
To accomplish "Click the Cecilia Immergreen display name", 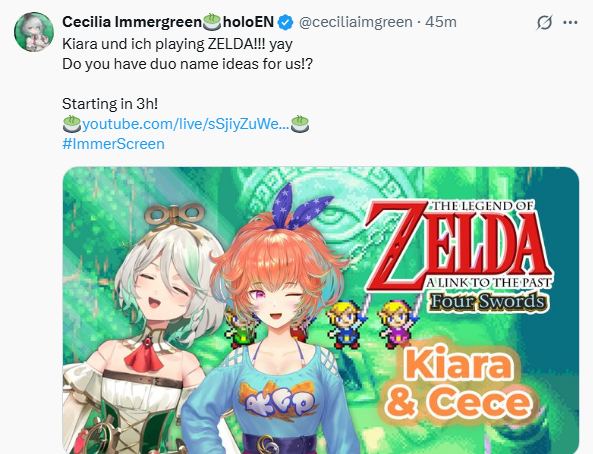I will (132, 22).
